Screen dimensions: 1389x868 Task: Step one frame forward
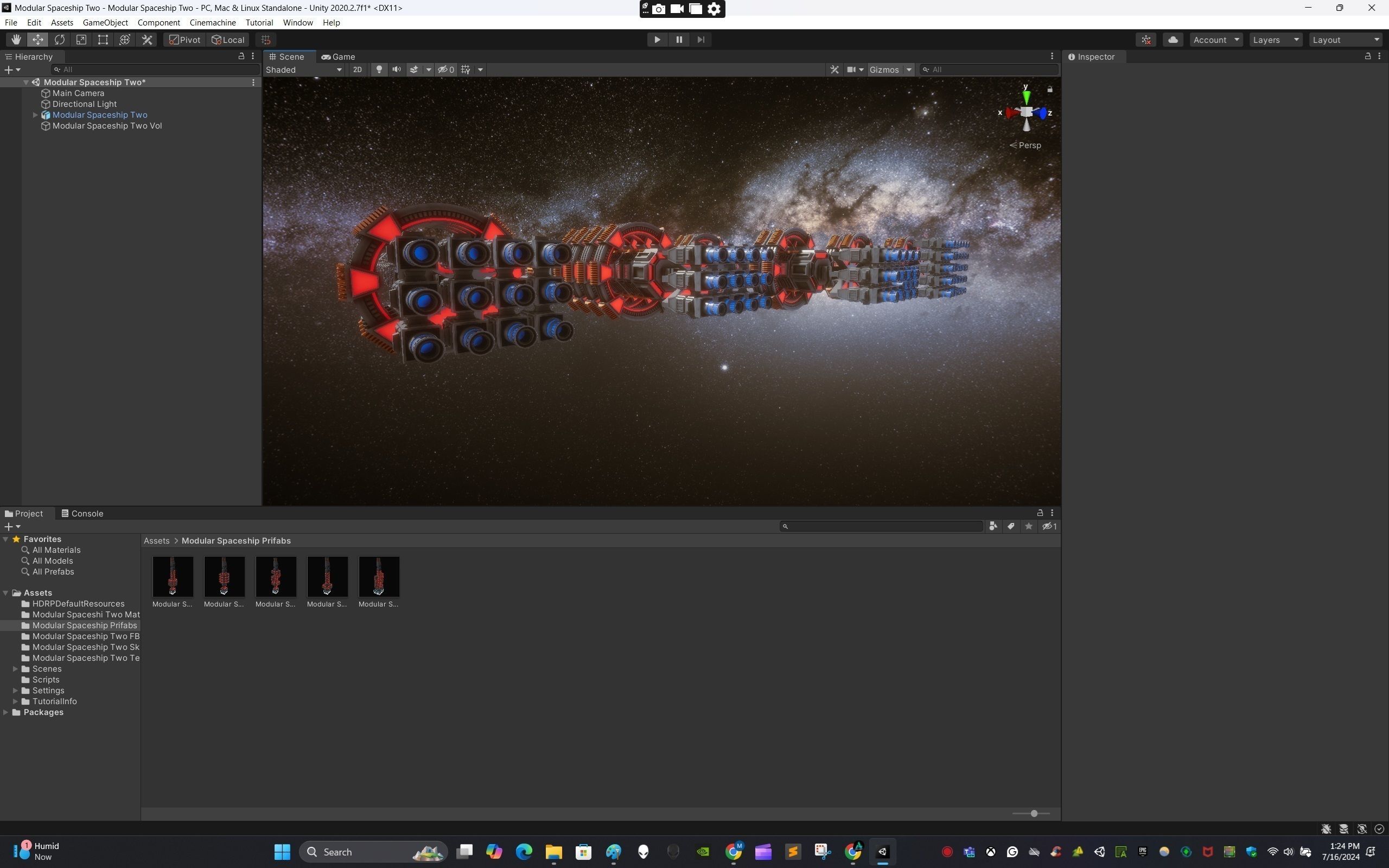pyautogui.click(x=701, y=40)
